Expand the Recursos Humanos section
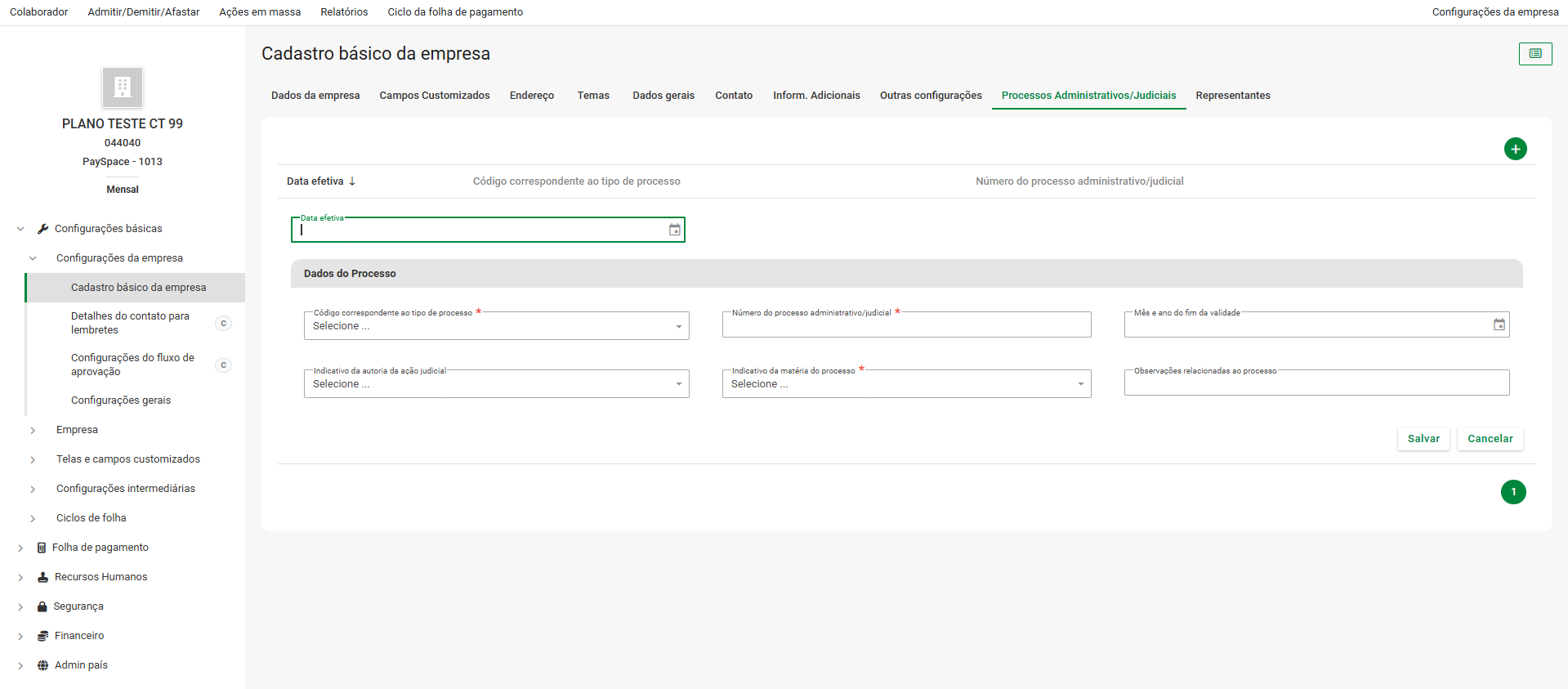Image resolution: width=1568 pixels, height=689 pixels. 20,577
